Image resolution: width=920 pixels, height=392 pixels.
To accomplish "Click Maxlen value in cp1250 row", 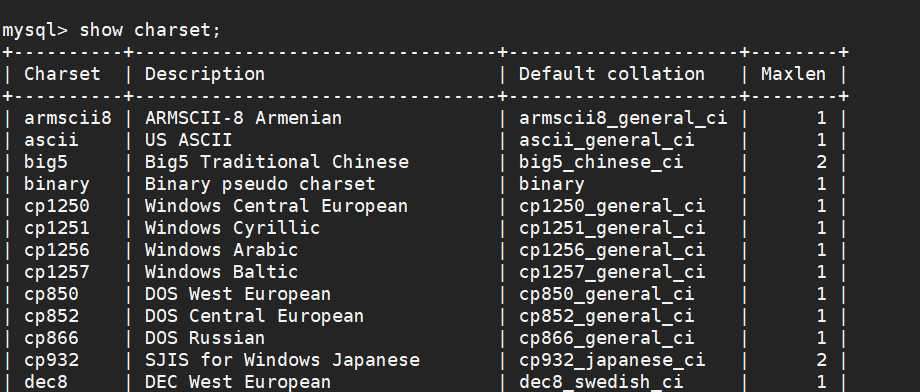I will point(821,206).
